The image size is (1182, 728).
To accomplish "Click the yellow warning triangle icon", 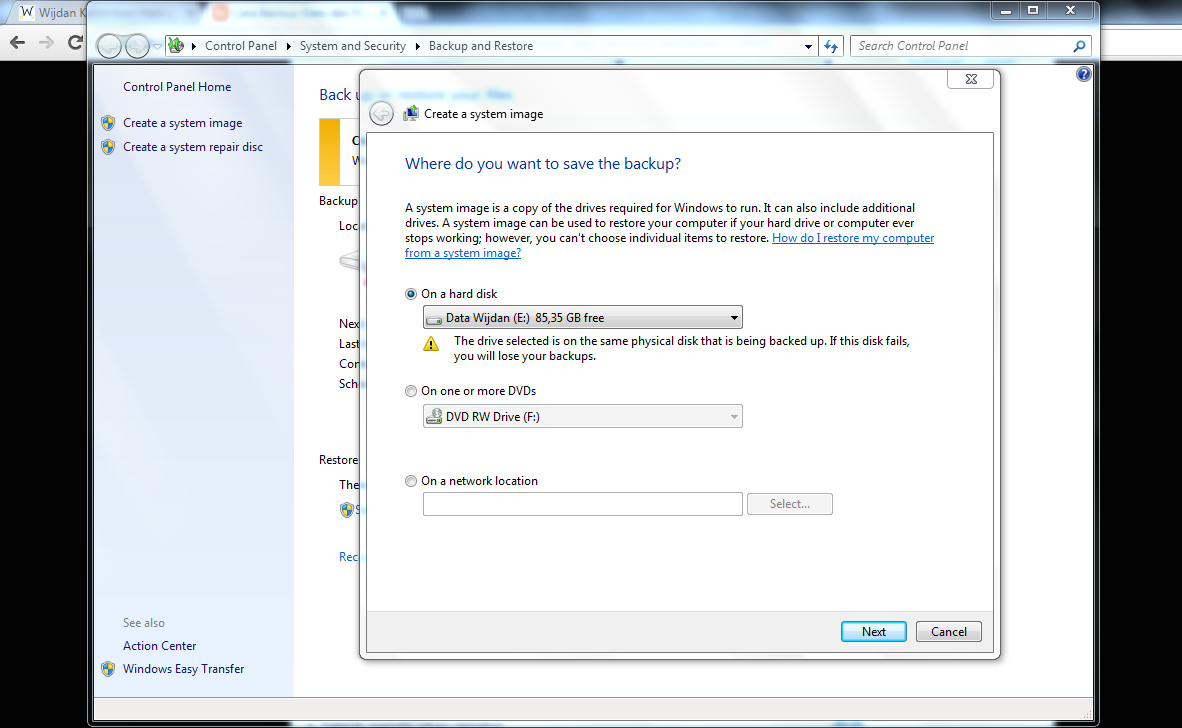I will (x=431, y=343).
